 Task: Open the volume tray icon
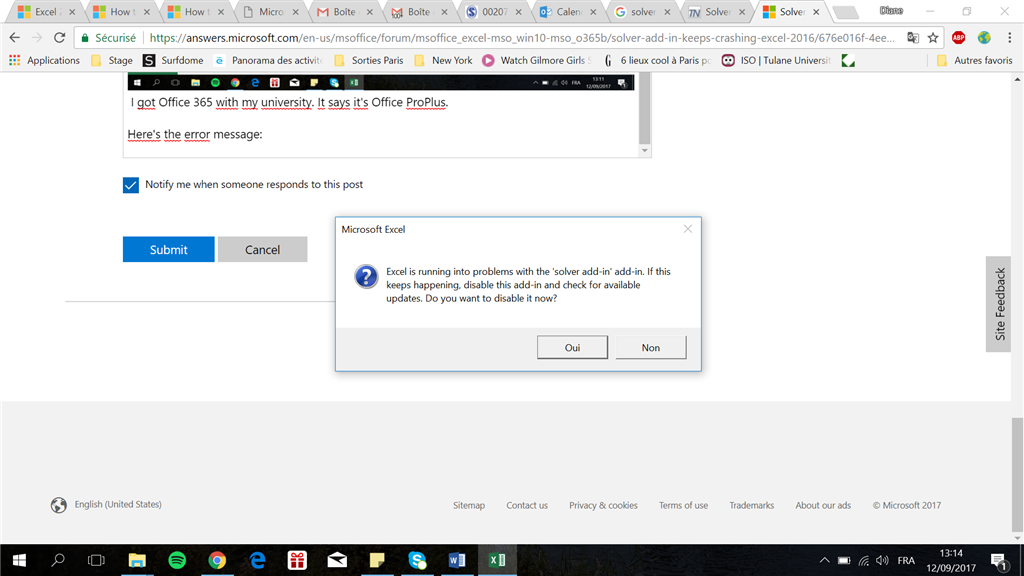(882, 560)
